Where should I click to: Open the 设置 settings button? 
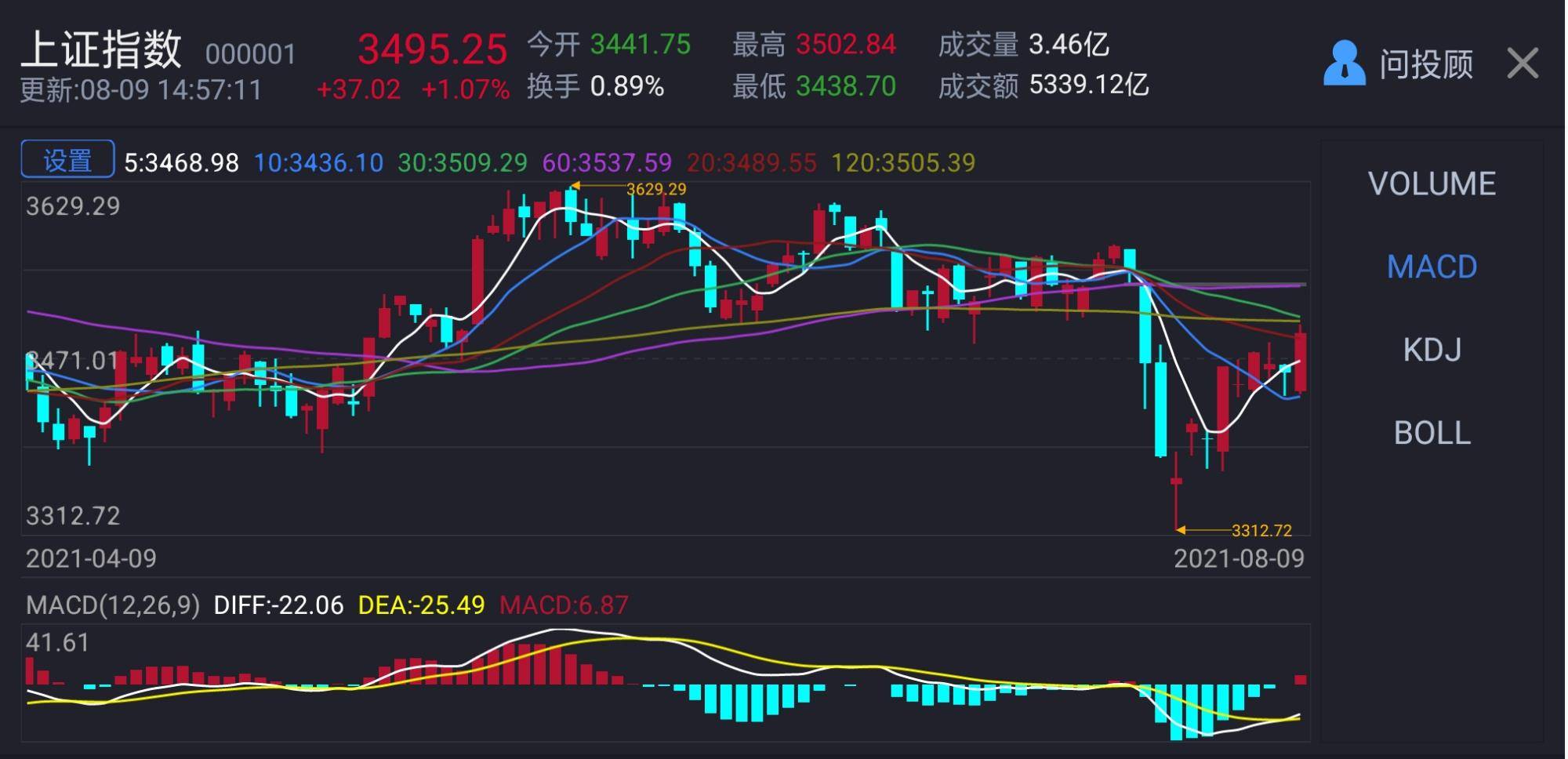(67, 160)
